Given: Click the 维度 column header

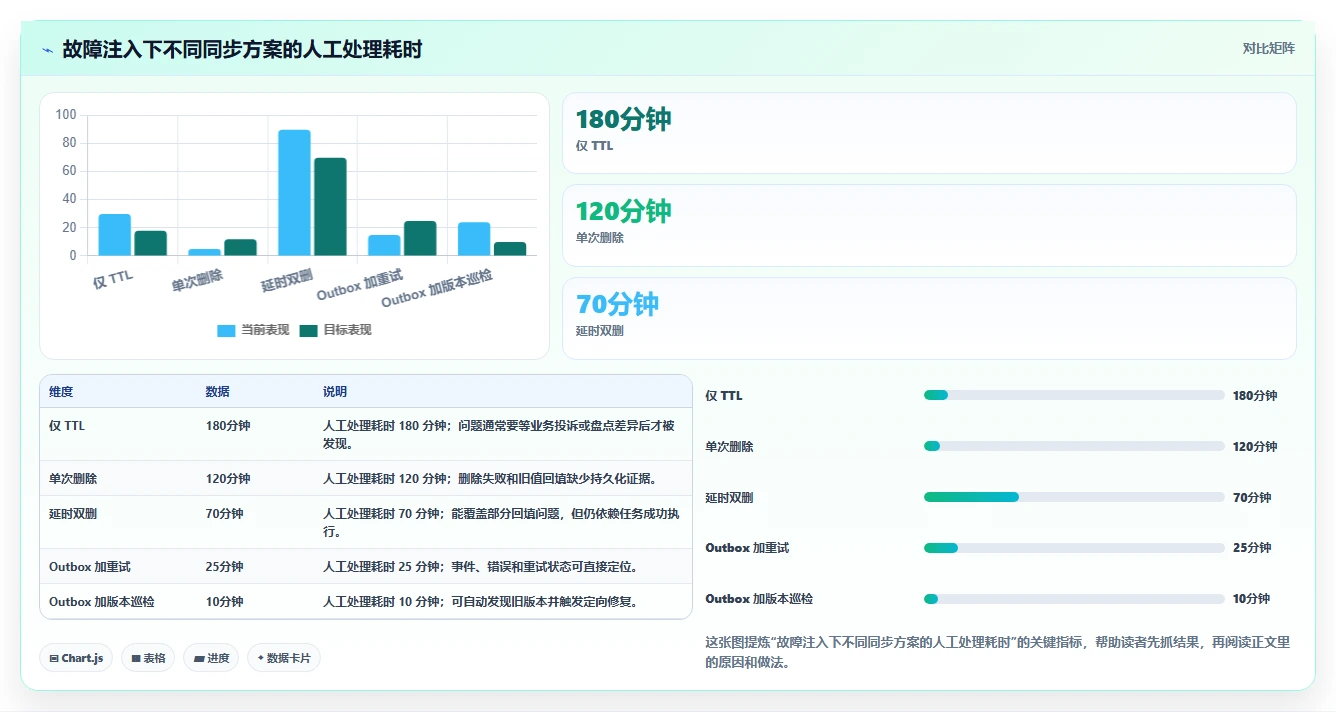Looking at the screenshot, I should pos(61,392).
